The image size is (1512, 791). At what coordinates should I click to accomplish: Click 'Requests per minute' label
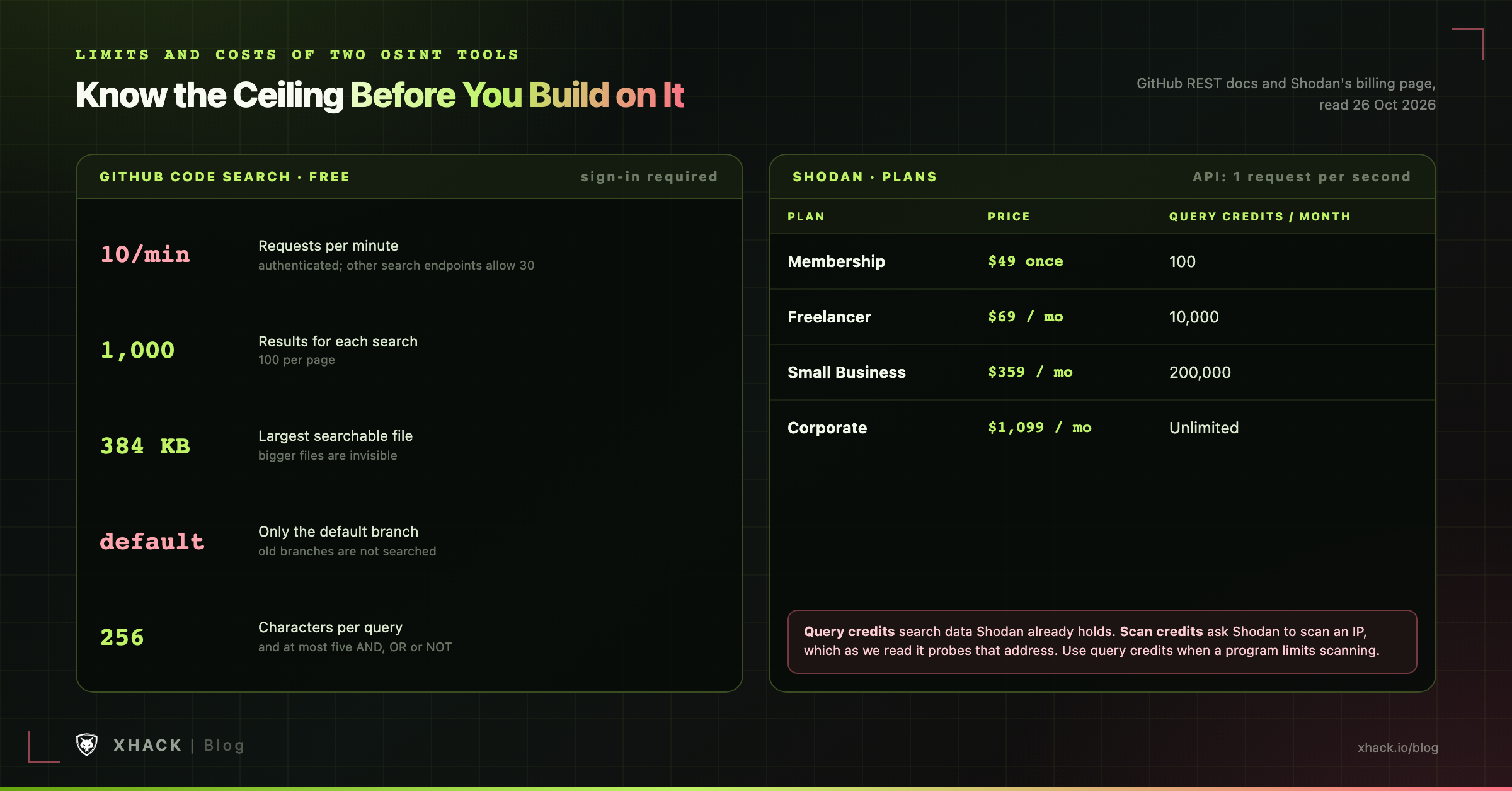pos(328,246)
